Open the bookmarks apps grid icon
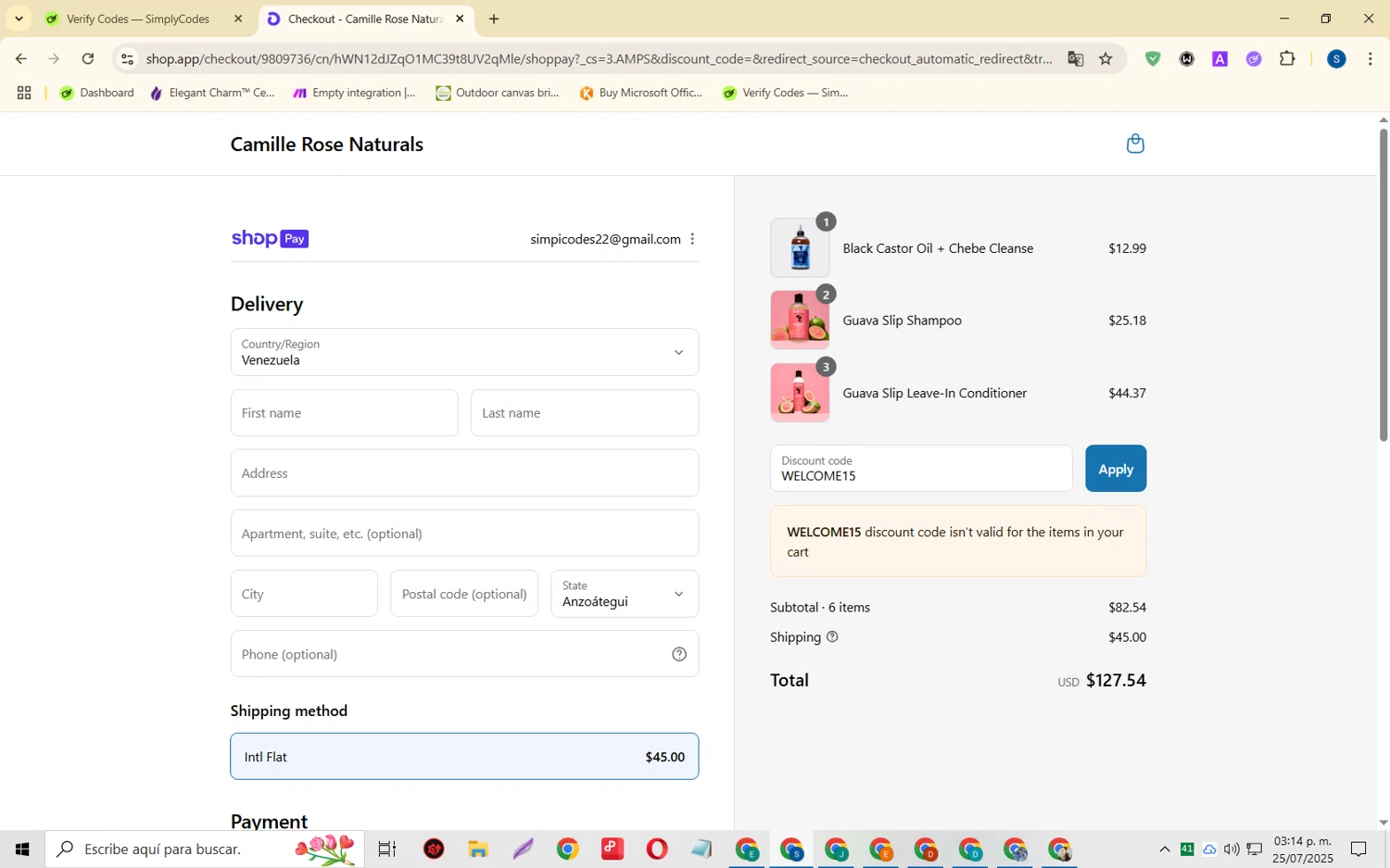Image resolution: width=1390 pixels, height=868 pixels. pos(24,93)
